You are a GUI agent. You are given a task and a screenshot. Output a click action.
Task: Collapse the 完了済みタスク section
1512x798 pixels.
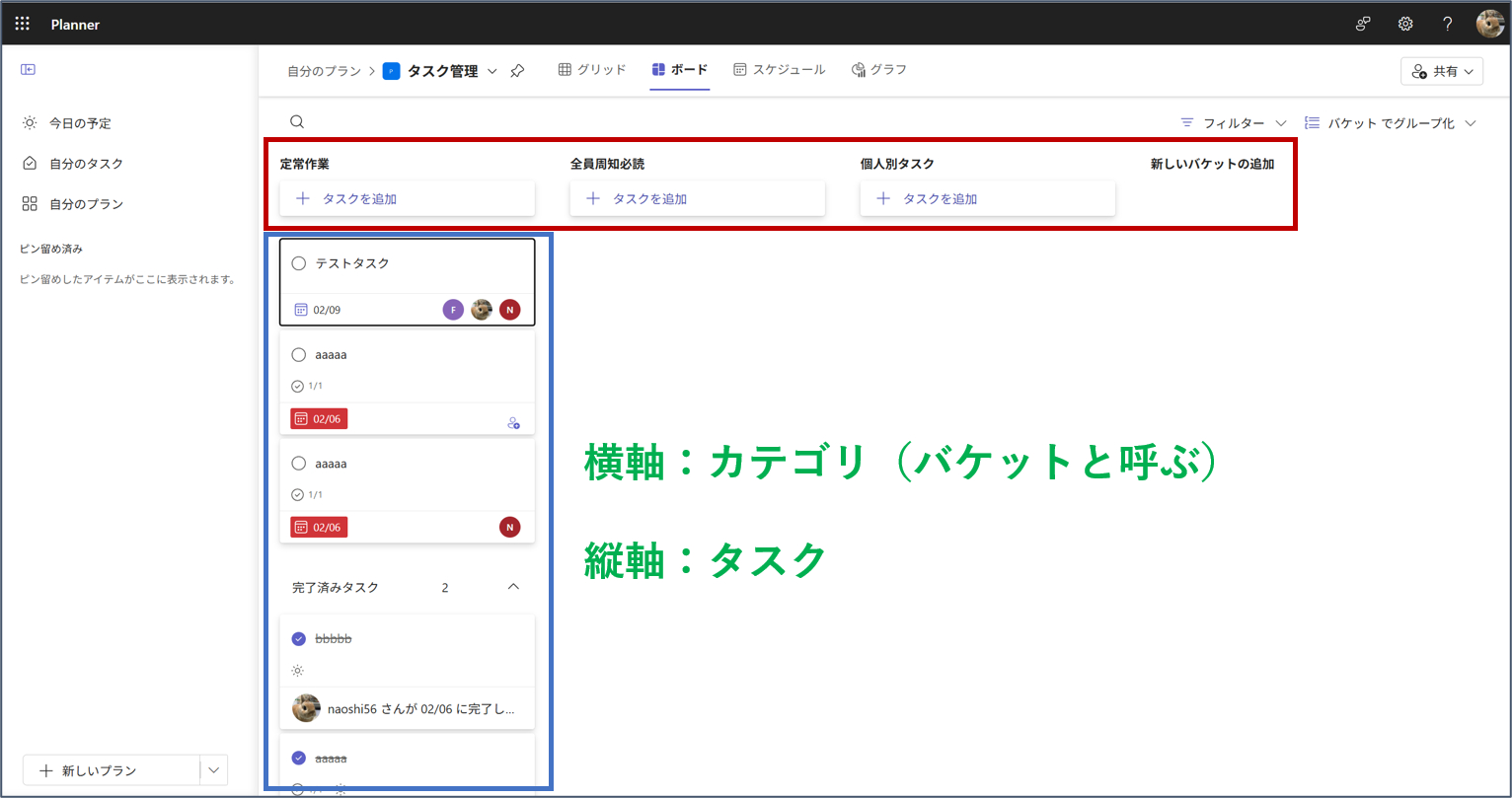tap(512, 586)
